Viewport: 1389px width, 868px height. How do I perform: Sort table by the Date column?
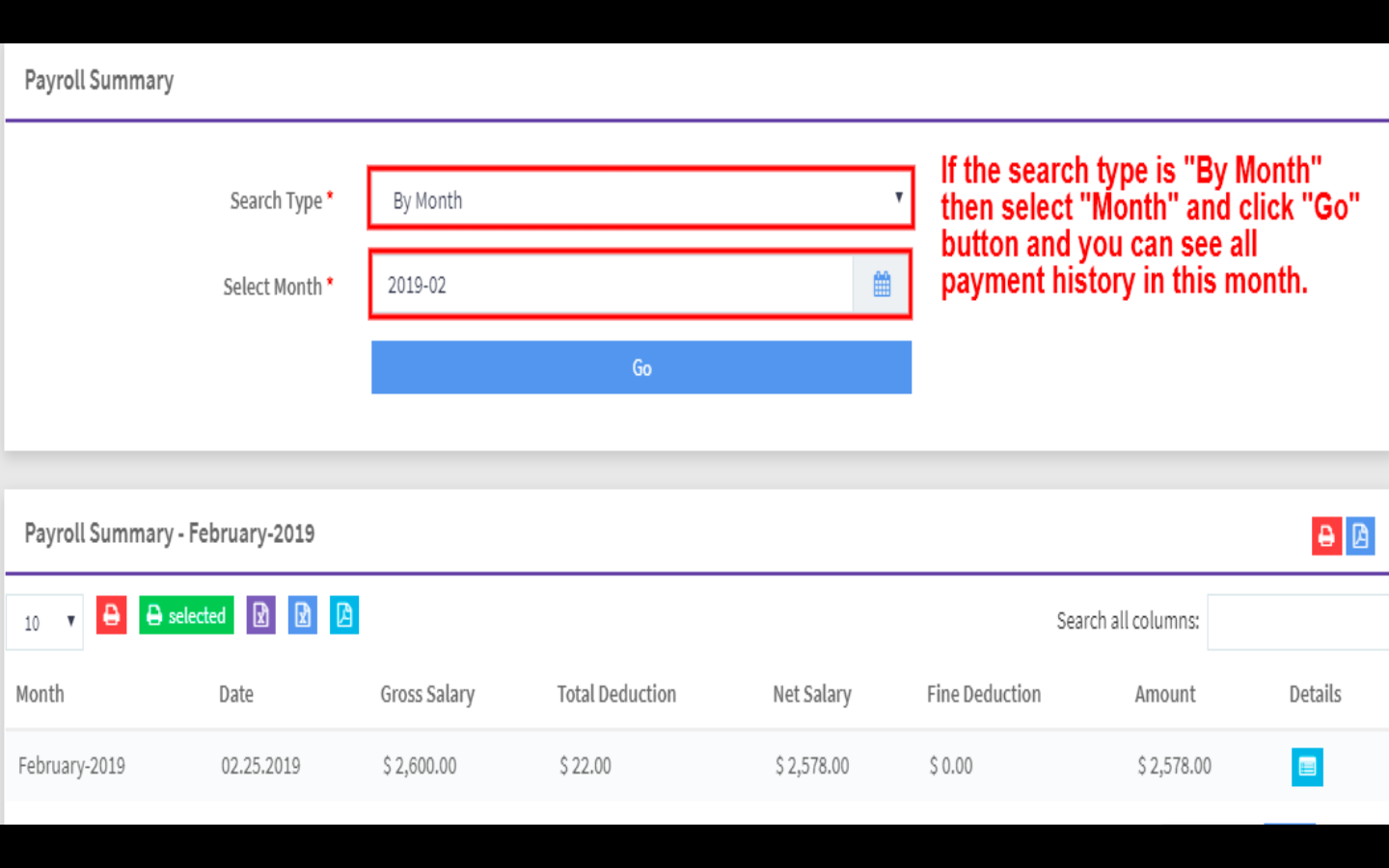click(236, 694)
